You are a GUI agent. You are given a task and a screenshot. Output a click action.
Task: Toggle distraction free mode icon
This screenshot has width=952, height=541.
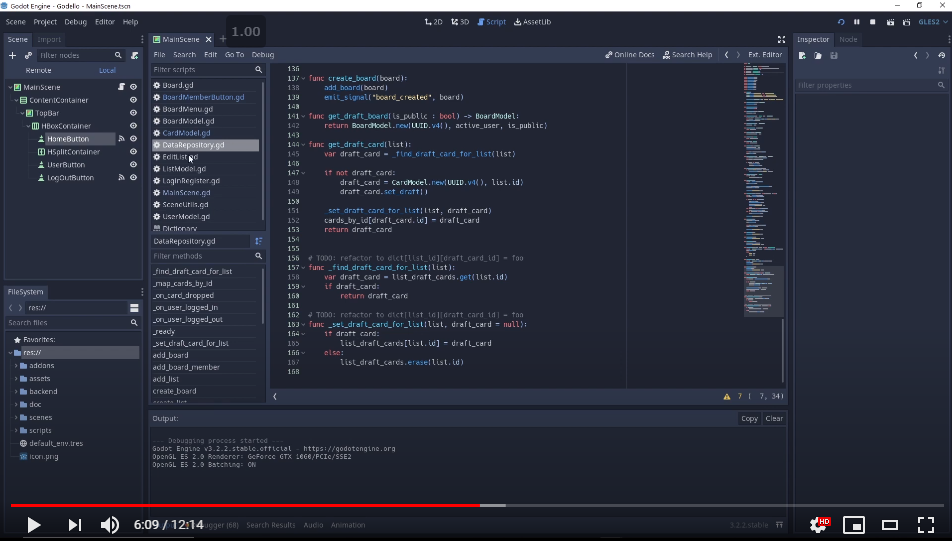click(781, 39)
